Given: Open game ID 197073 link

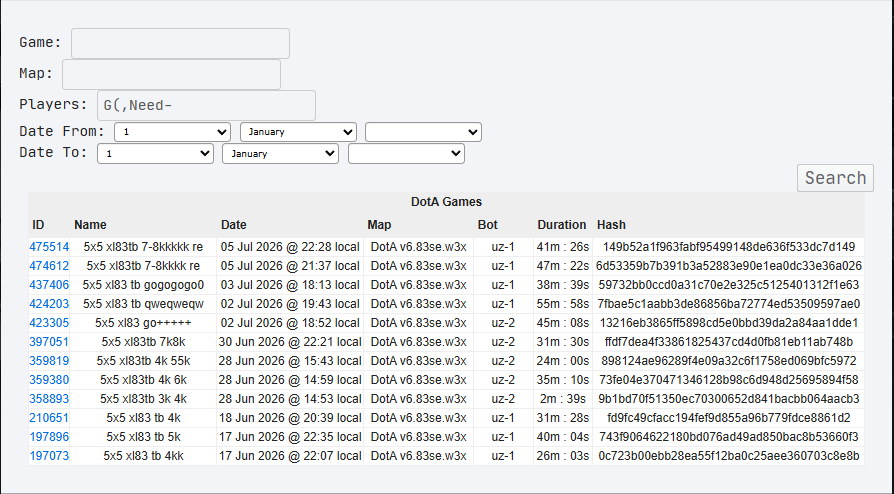Looking at the screenshot, I should 49,456.
